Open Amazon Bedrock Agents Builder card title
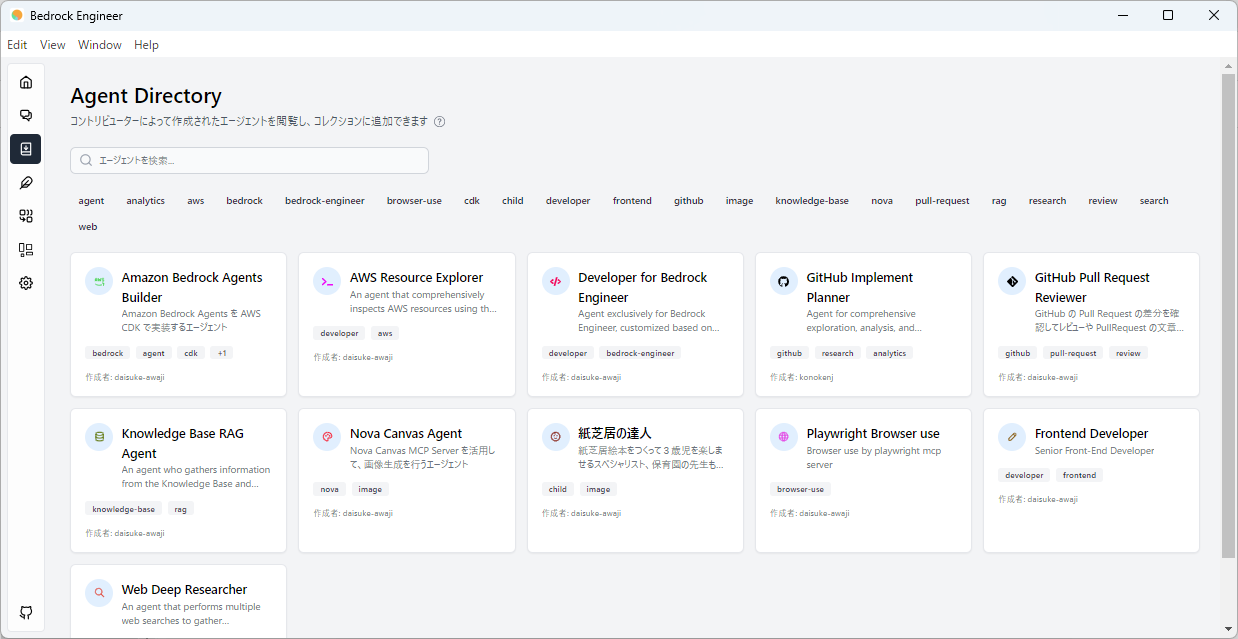Image resolution: width=1238 pixels, height=639 pixels. click(x=192, y=287)
